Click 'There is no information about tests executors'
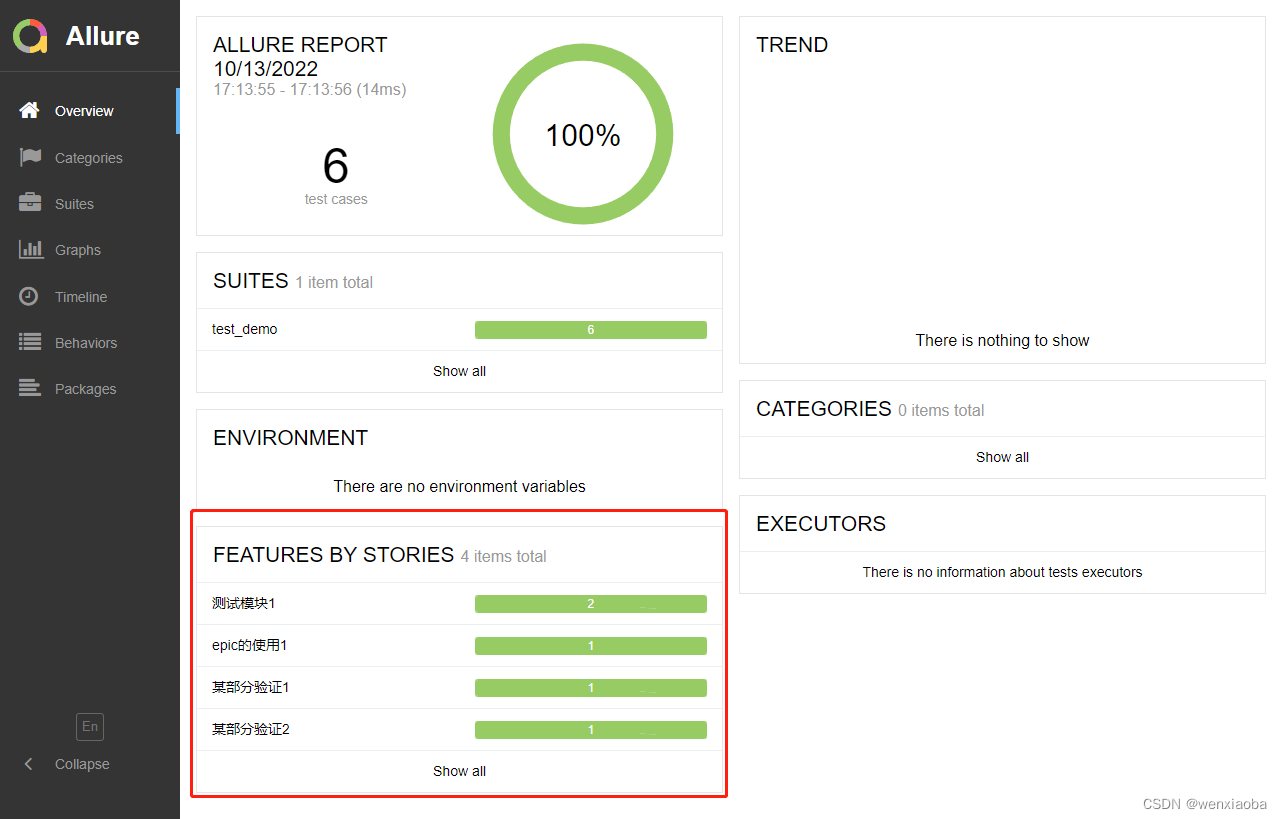Screen dimensions: 1282x819 (x=1002, y=572)
